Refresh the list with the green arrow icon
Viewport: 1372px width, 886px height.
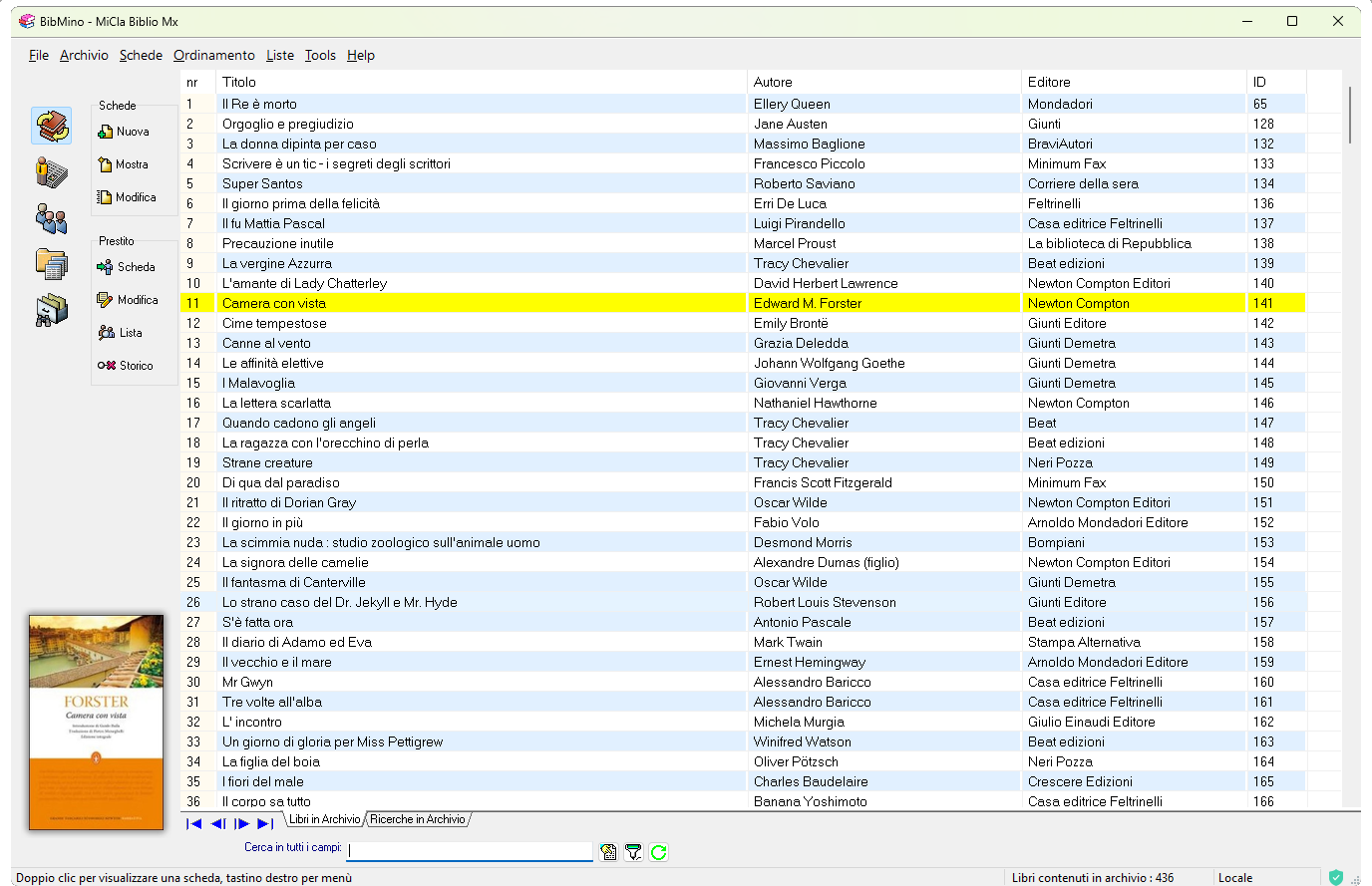tap(659, 852)
